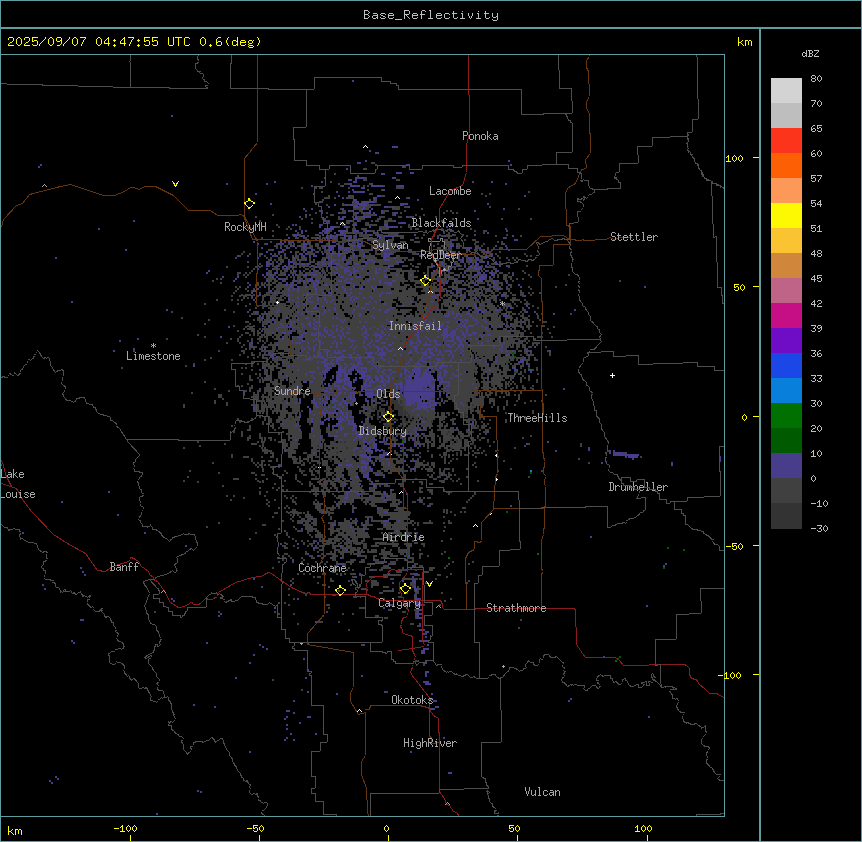Click the yellow diamond marker near RedDeer
The width and height of the screenshot is (862, 842).
(426, 281)
